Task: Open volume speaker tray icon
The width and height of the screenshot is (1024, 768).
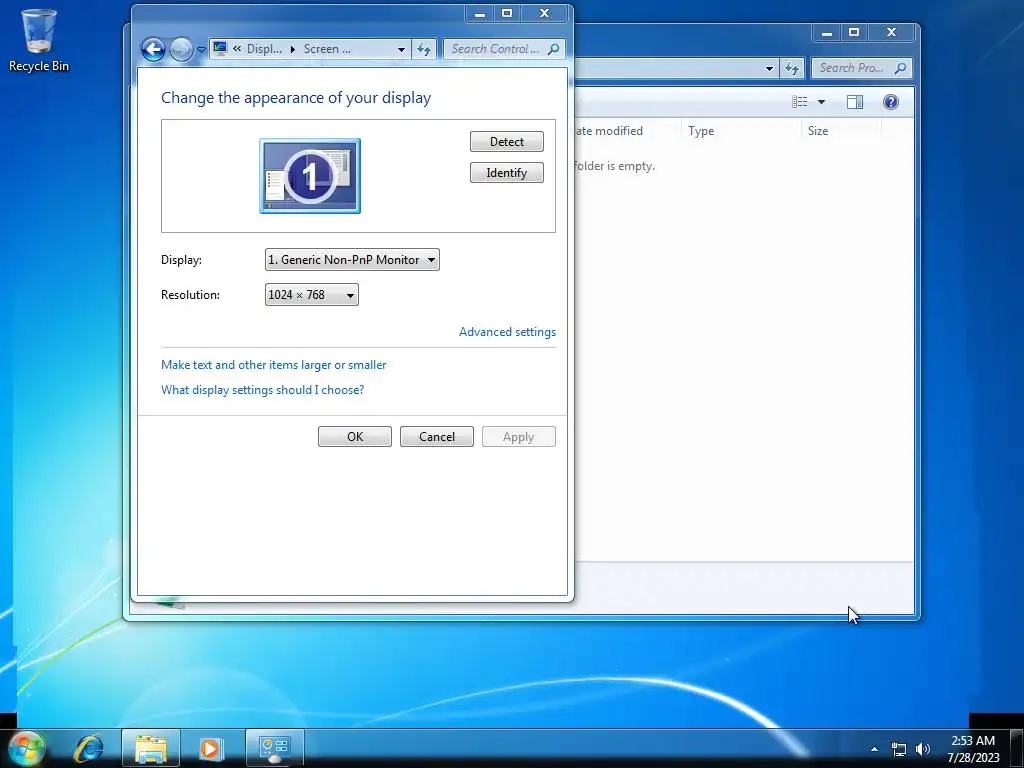Action: (x=922, y=749)
